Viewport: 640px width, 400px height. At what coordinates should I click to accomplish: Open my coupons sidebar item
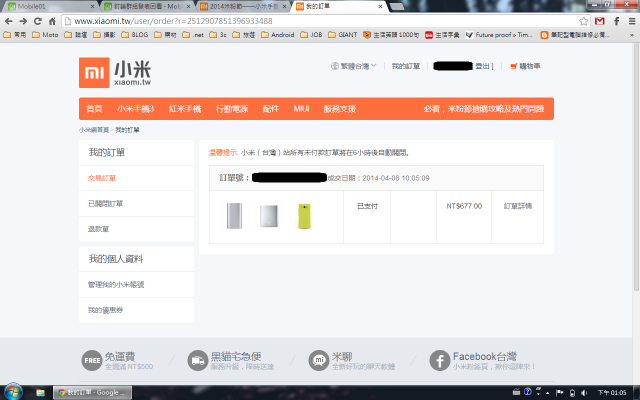[x=105, y=311]
